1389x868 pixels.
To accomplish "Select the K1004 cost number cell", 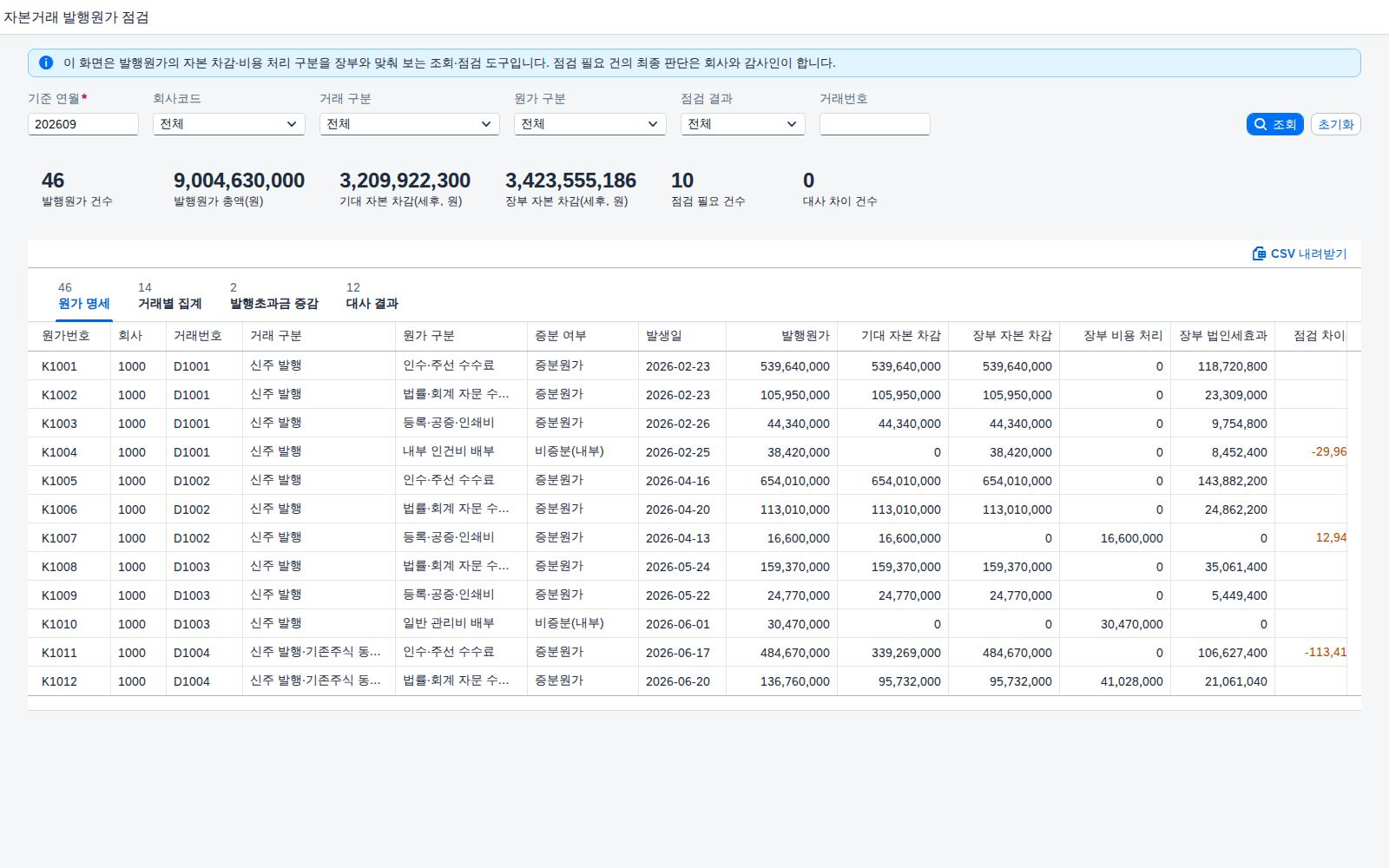I will [x=69, y=452].
